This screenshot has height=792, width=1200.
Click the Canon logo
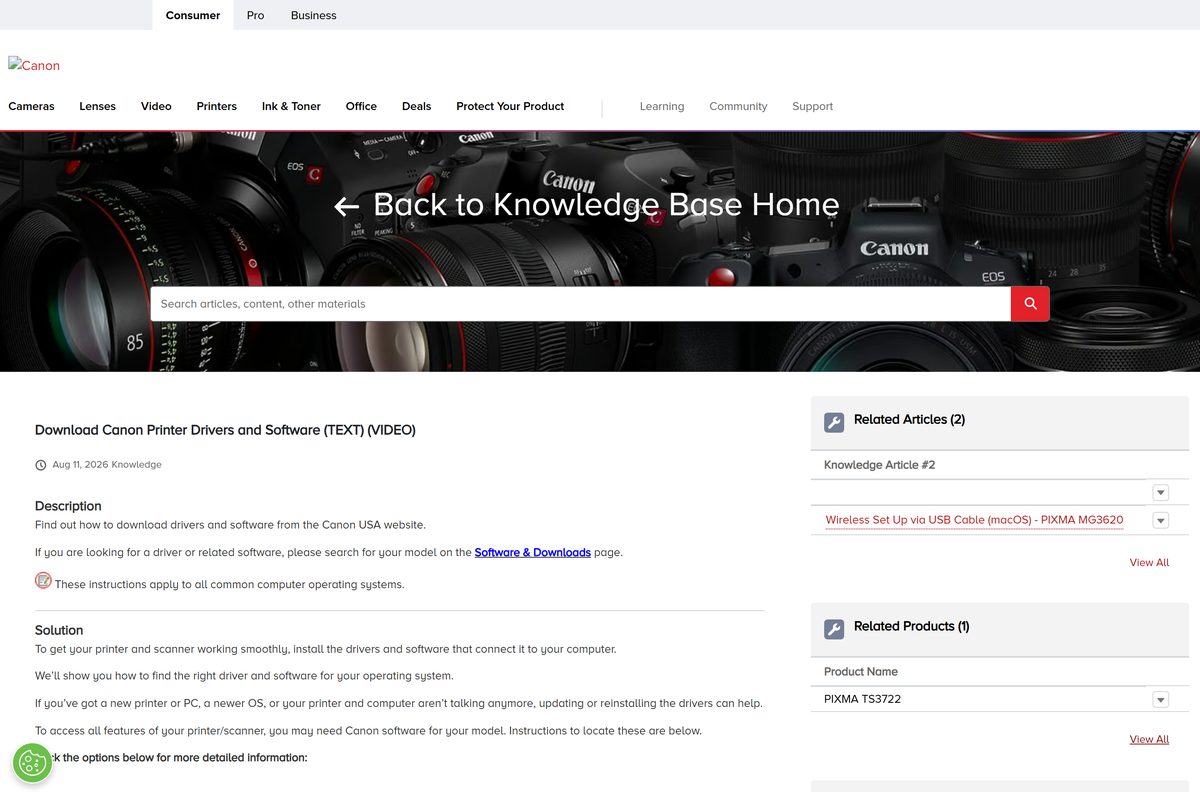[34, 65]
